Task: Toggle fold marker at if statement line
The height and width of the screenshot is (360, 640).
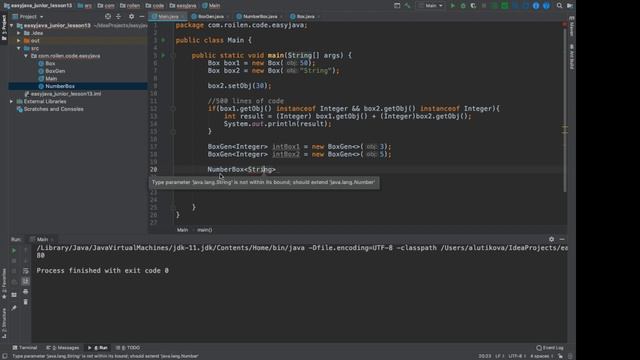Action: (173, 109)
